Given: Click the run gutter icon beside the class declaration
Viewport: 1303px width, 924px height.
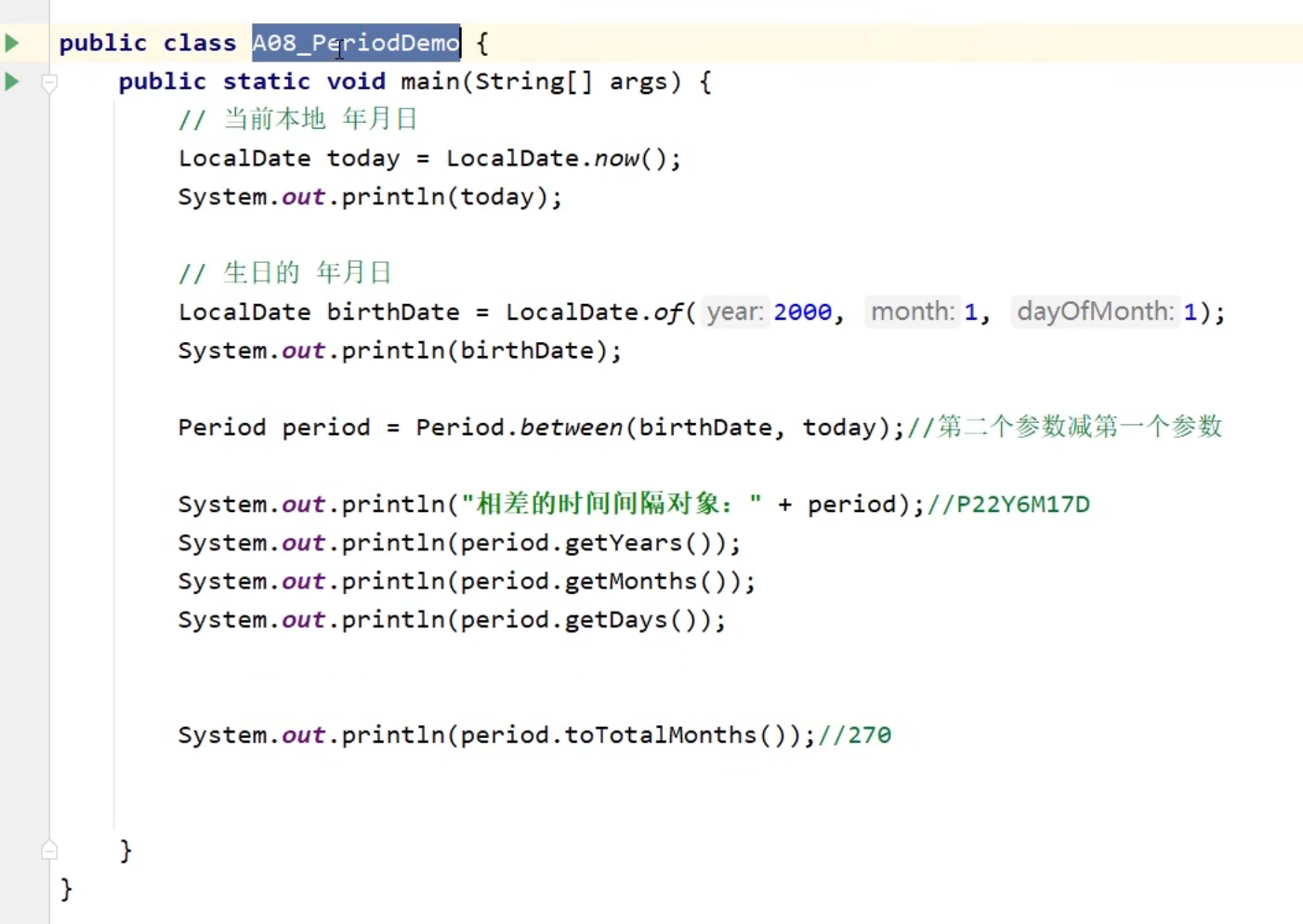Looking at the screenshot, I should 12,43.
